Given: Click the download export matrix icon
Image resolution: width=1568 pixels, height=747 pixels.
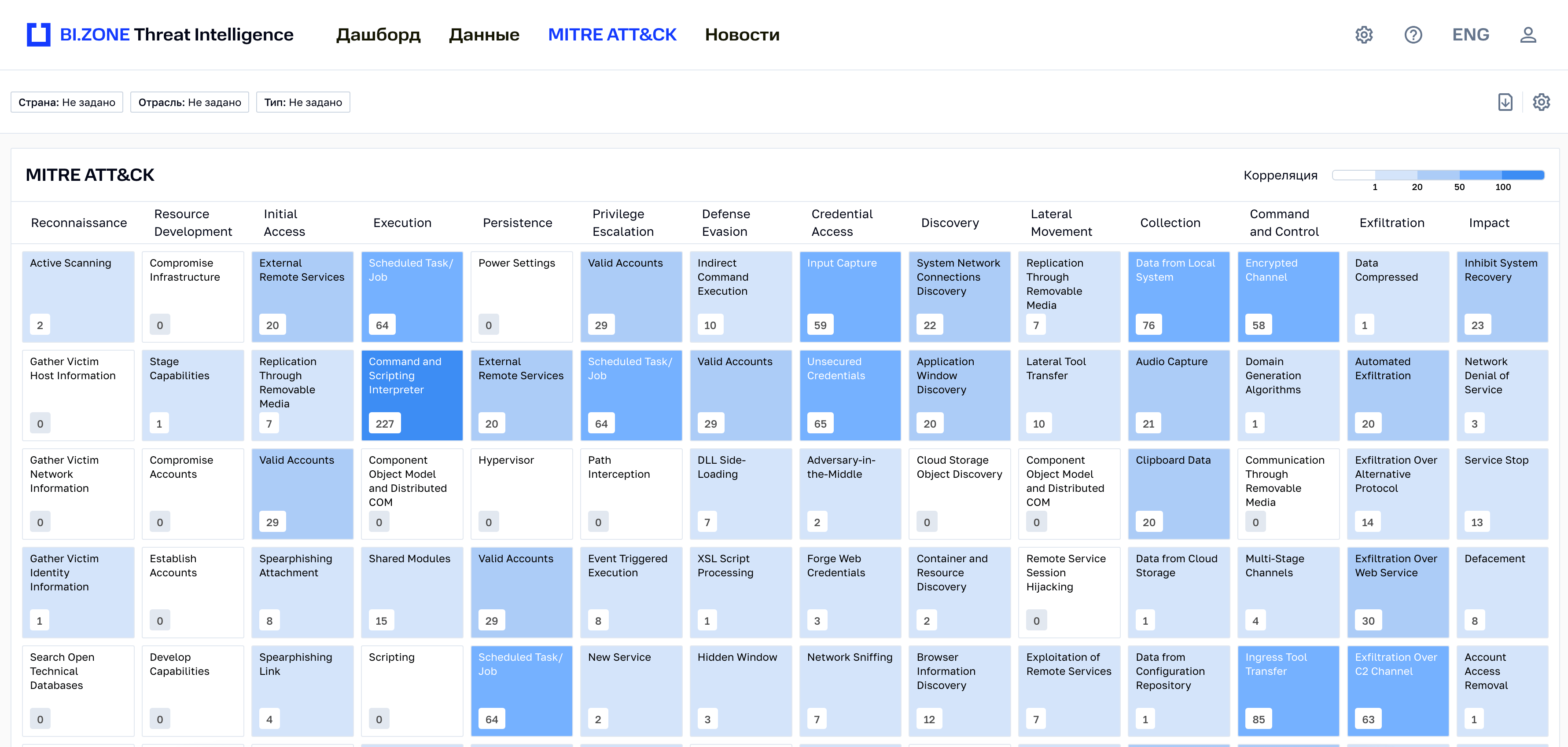Looking at the screenshot, I should tap(1505, 102).
